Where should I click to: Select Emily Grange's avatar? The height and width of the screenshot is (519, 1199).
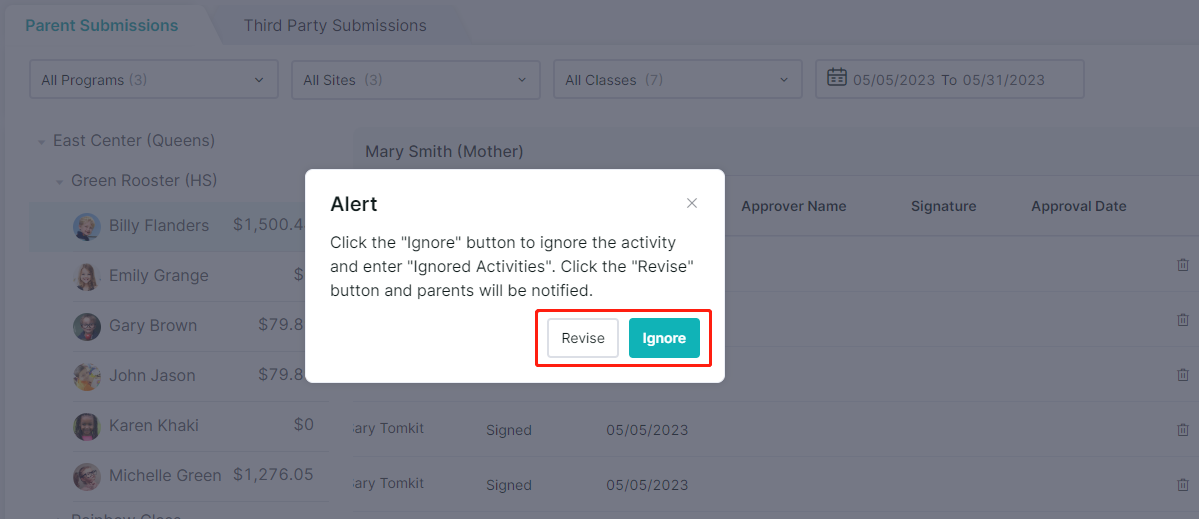point(87,276)
